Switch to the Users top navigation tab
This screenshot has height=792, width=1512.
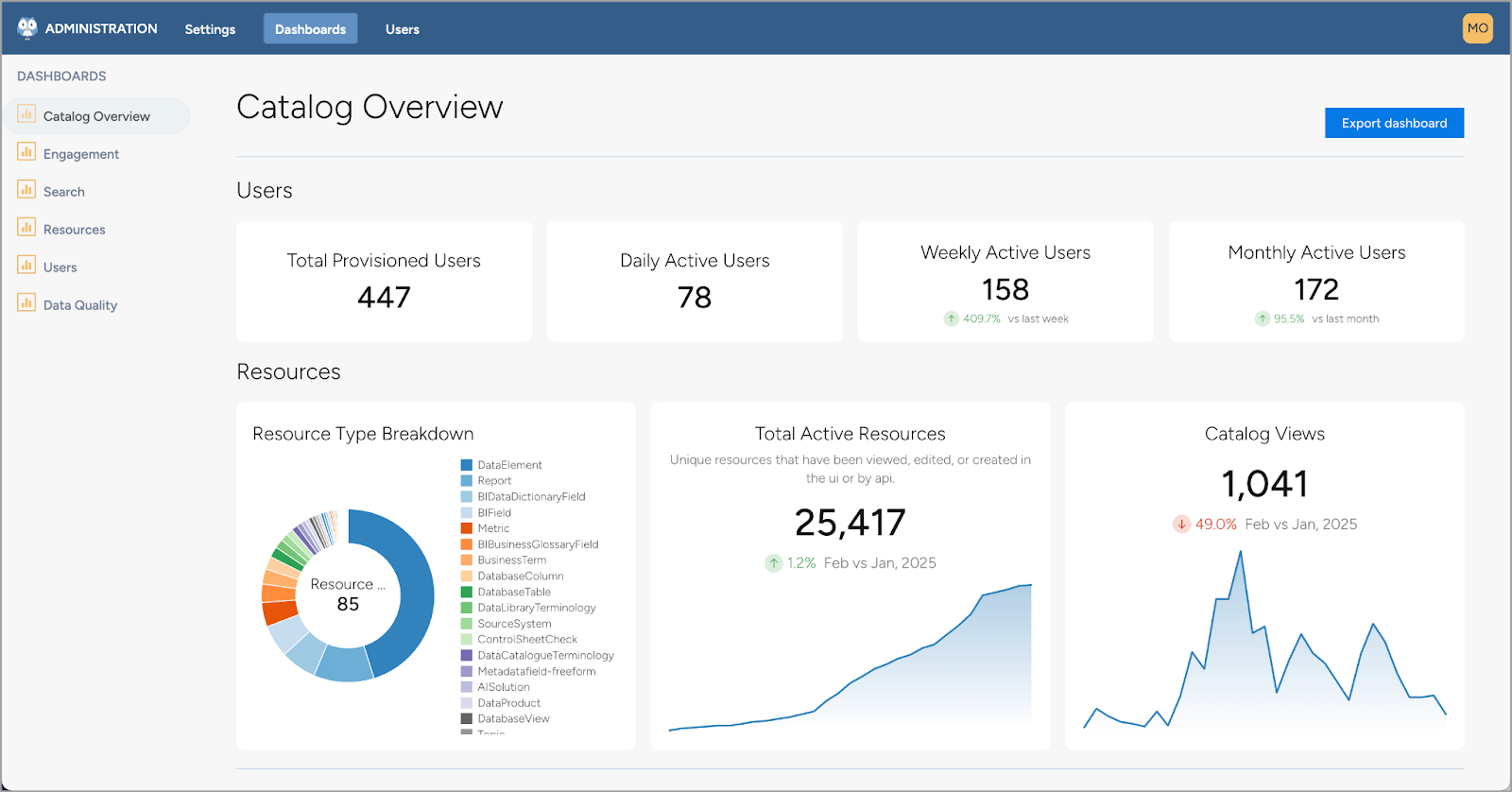click(403, 29)
